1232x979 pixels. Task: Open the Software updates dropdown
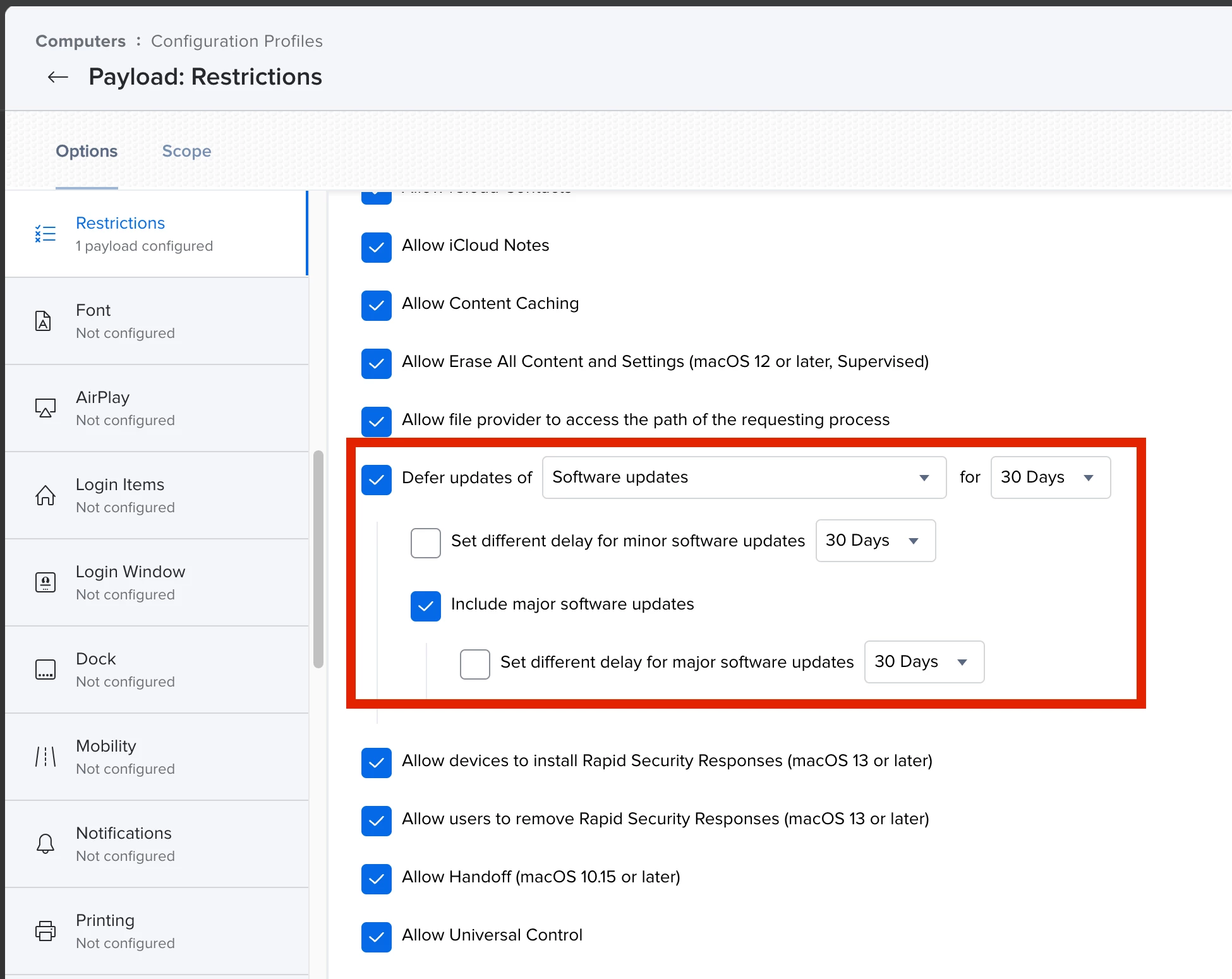[744, 477]
